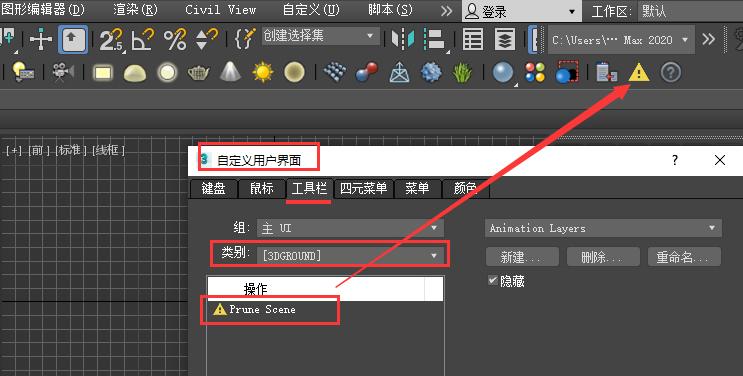This screenshot has height=376, width=743.
Task: Click the sun icon in the toolbar
Action: (x=263, y=73)
